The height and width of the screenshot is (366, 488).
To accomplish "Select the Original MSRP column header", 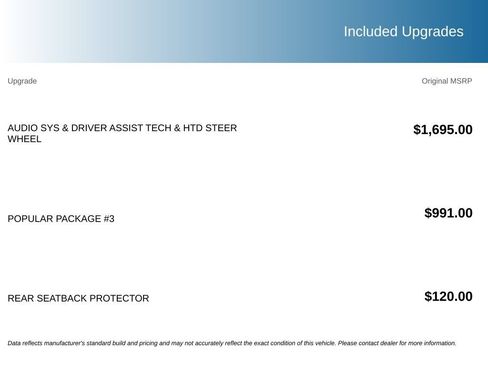I will pos(447,81).
